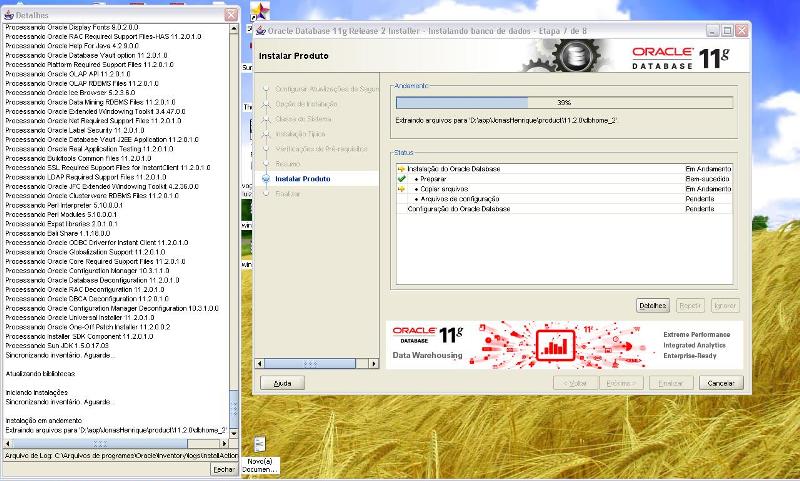Click the log line Processando Installer SDK Component

pyautogui.click(x=79, y=337)
